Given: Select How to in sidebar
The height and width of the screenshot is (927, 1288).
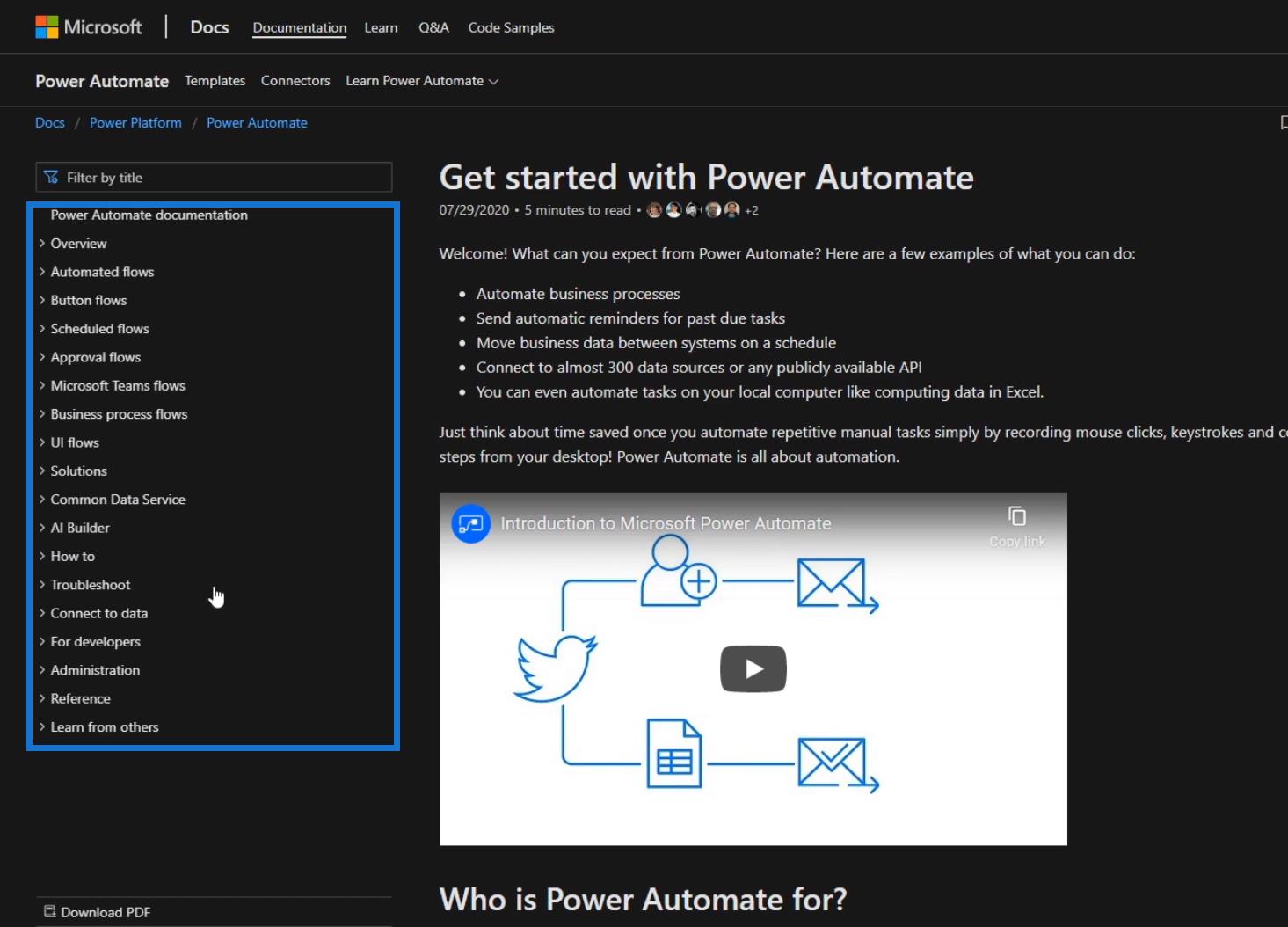Looking at the screenshot, I should point(72,557).
